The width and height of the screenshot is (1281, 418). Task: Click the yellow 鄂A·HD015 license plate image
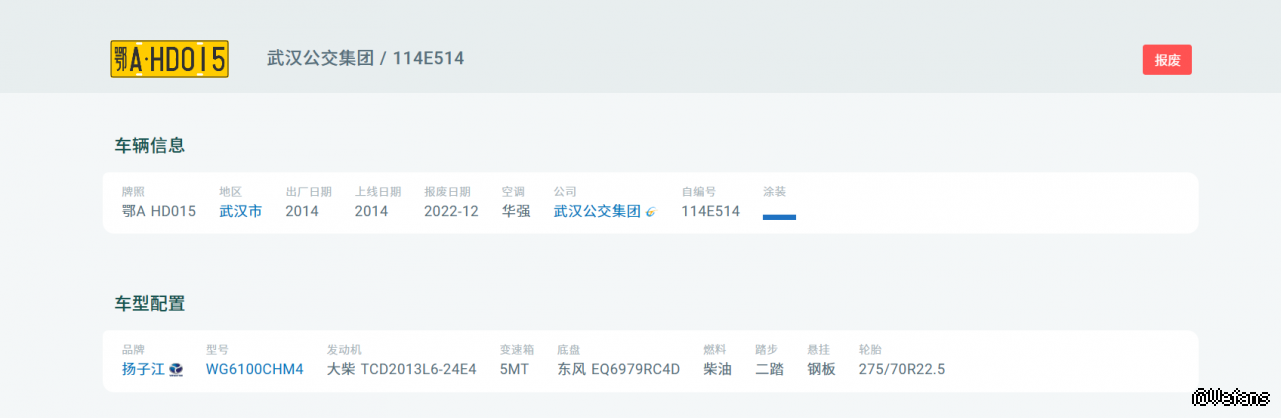pyautogui.click(x=169, y=59)
